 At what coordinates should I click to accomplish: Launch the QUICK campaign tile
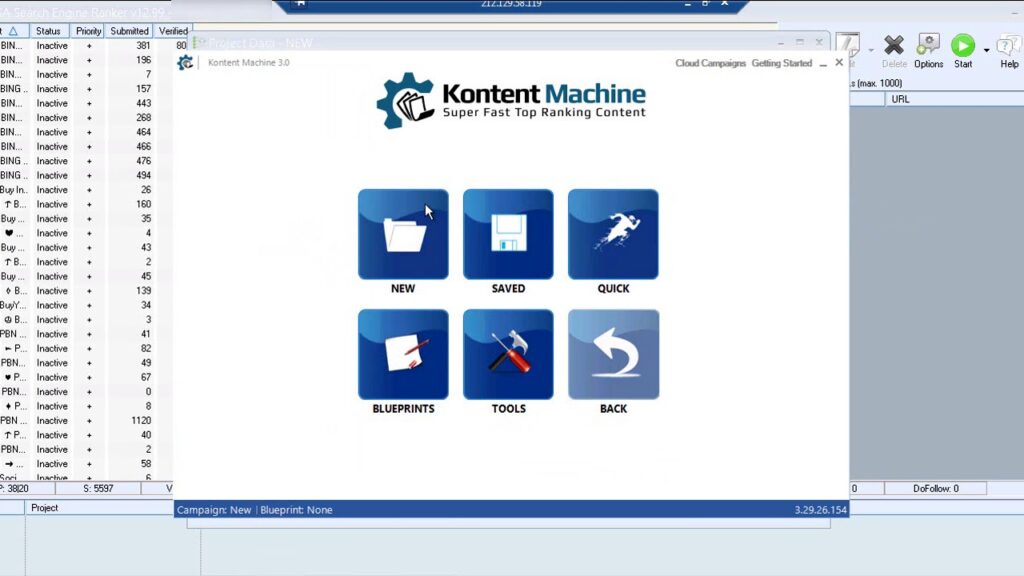[613, 234]
